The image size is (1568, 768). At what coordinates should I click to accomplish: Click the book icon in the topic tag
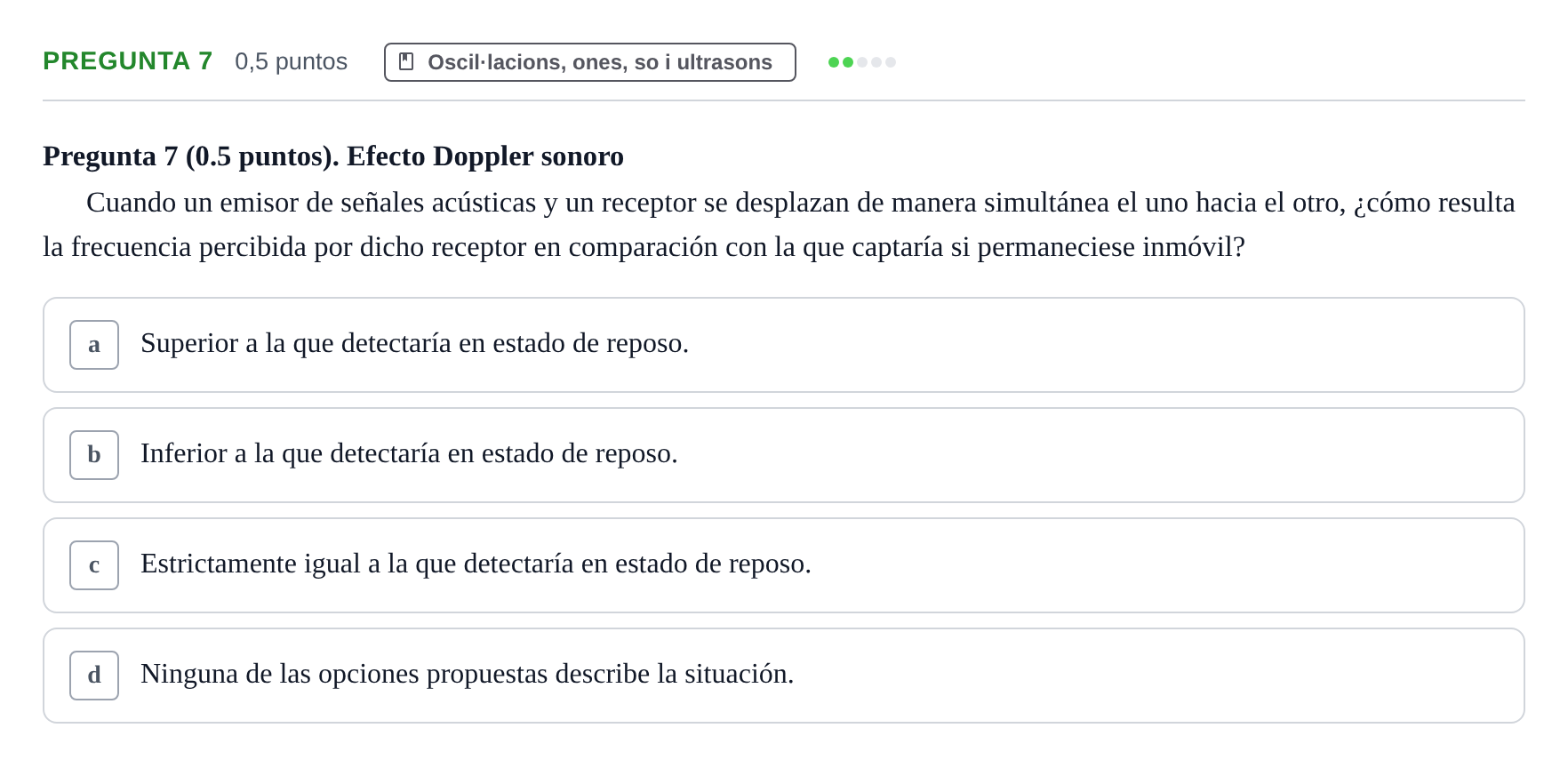click(406, 61)
